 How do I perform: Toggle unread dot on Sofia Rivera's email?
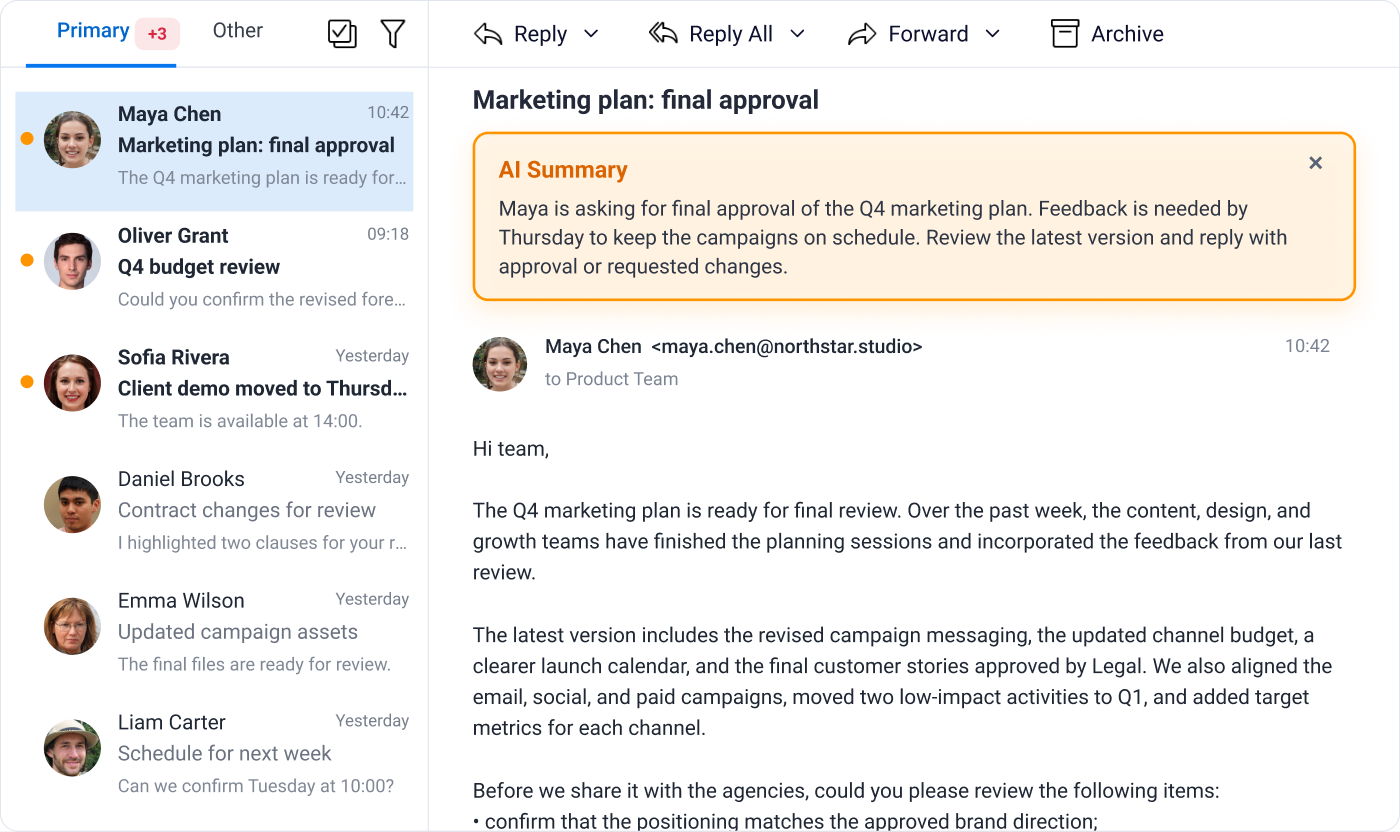coord(27,382)
